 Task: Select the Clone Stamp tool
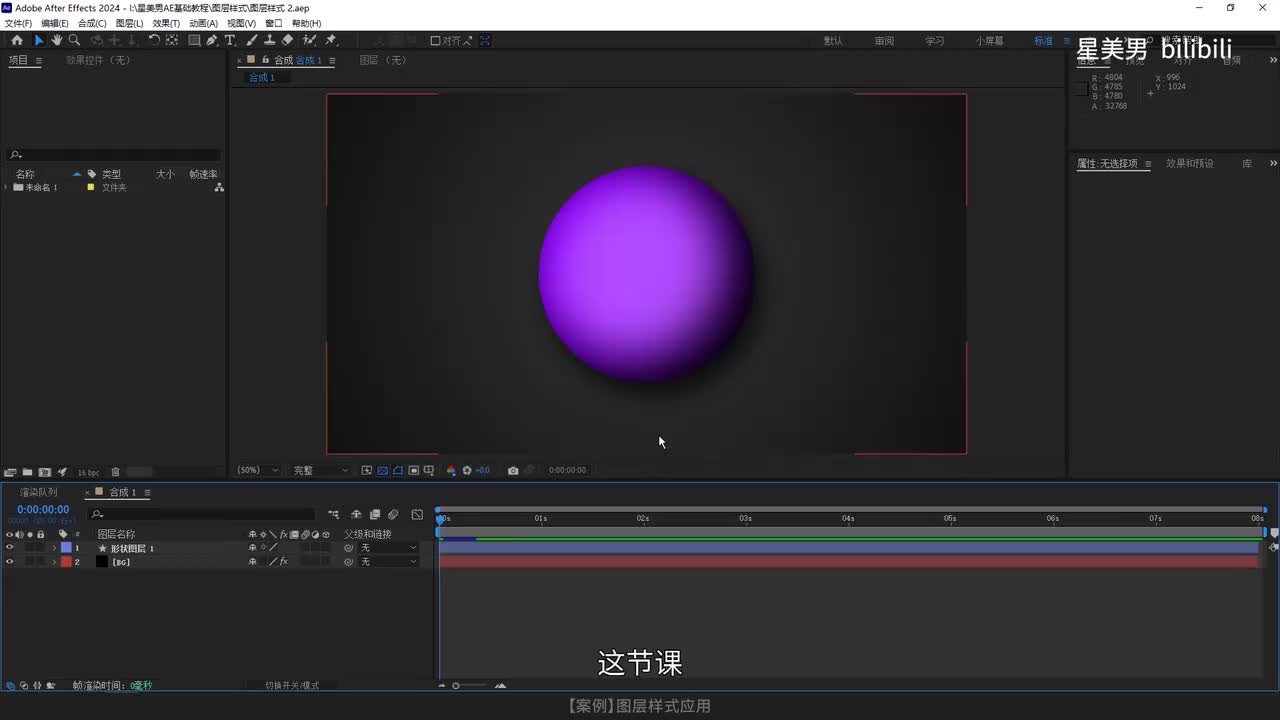(x=269, y=40)
